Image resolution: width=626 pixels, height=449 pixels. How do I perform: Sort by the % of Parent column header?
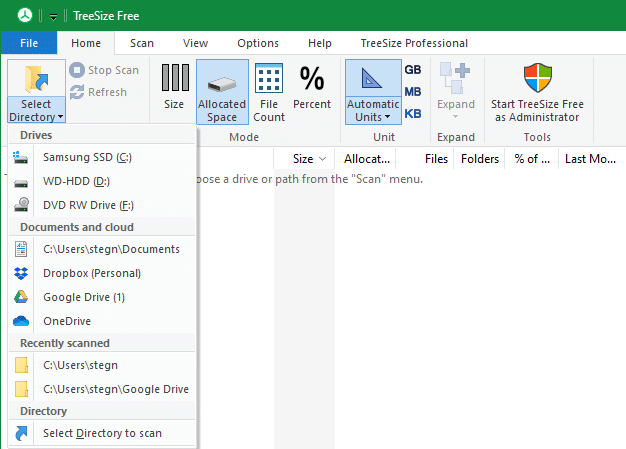tap(532, 158)
